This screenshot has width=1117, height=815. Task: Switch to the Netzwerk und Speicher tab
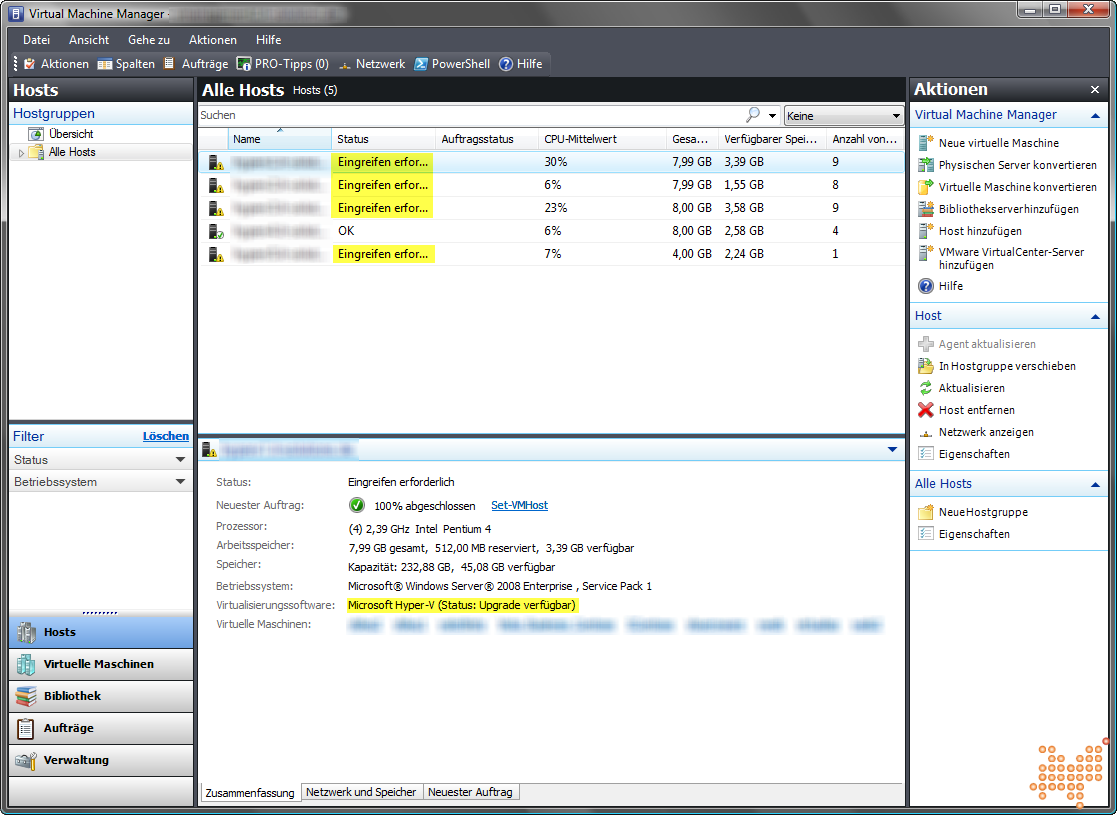(x=360, y=792)
